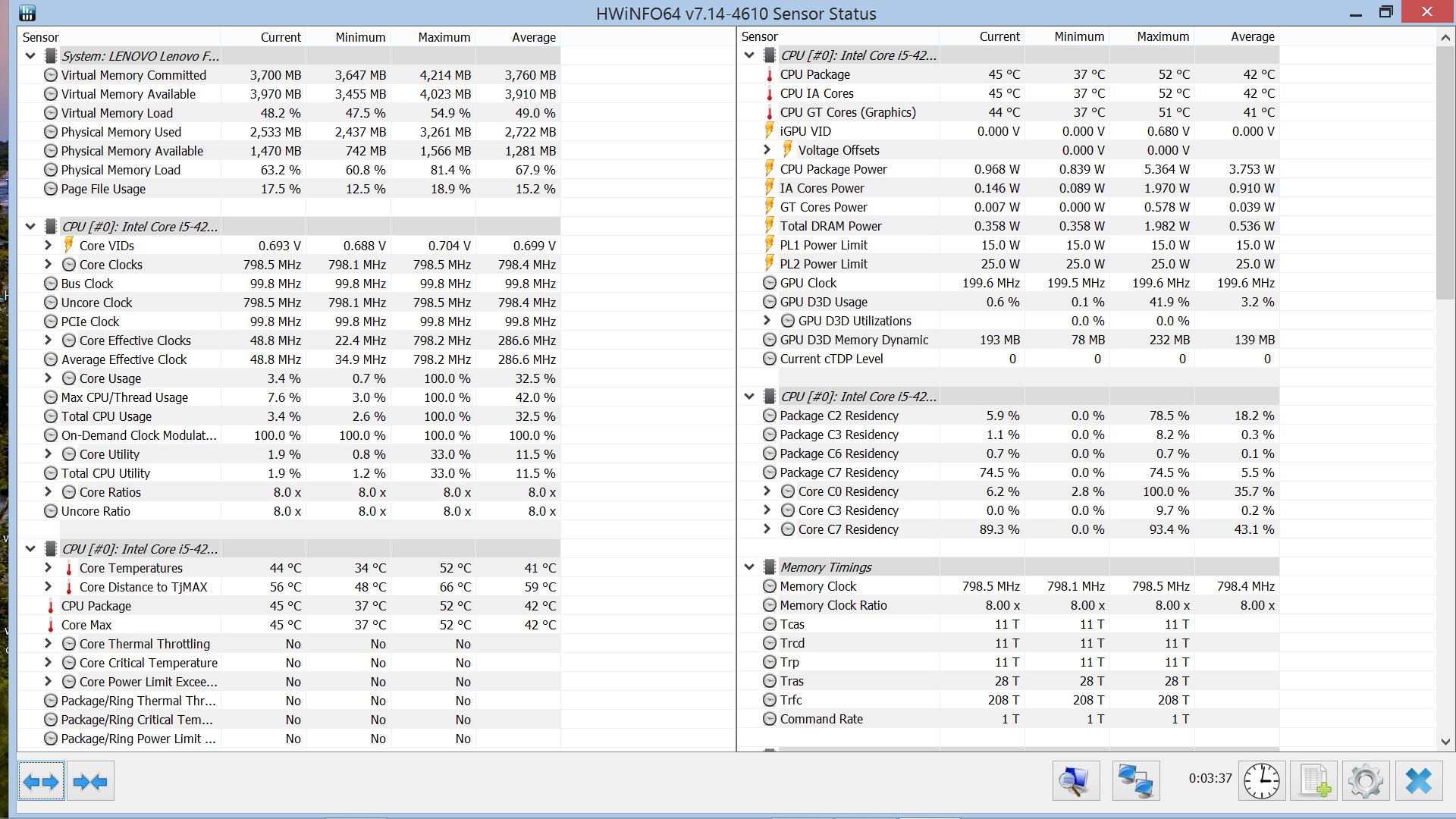Image resolution: width=1456 pixels, height=819 pixels.
Task: Expand the Core Thermal Throttling row
Action: coord(48,643)
